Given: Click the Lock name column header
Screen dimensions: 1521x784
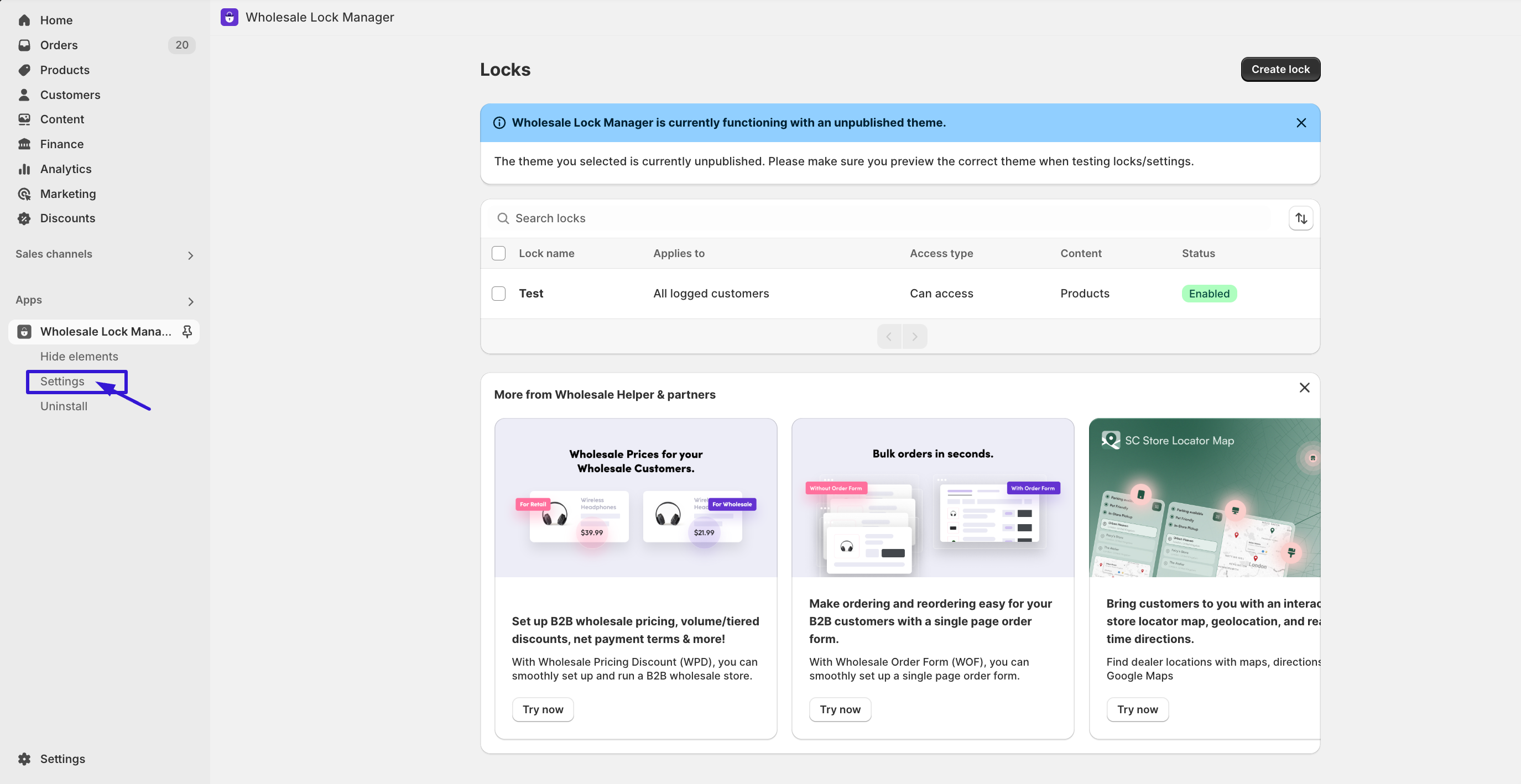Looking at the screenshot, I should click(547, 253).
